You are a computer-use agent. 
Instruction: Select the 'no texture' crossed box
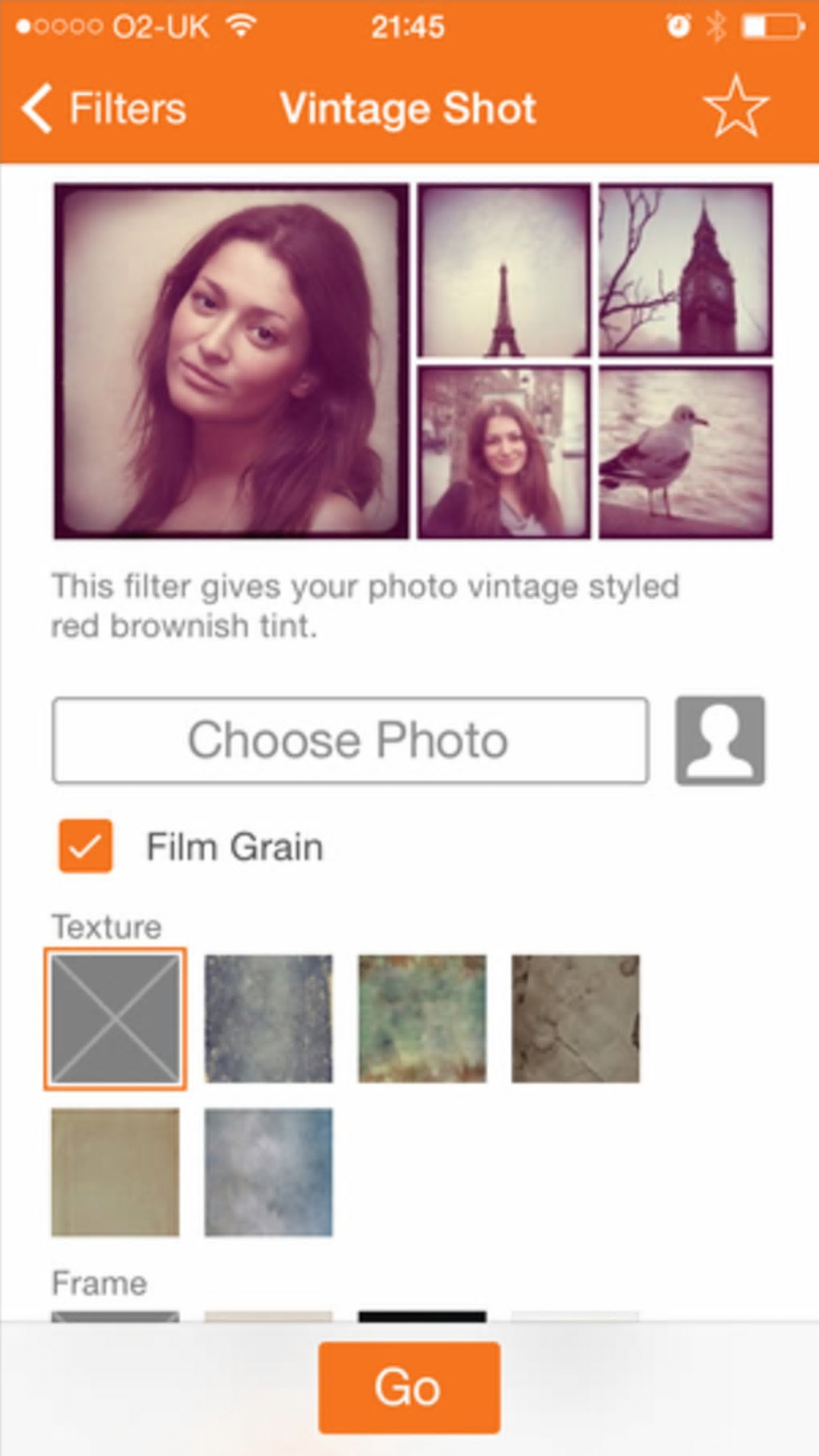click(x=116, y=1018)
